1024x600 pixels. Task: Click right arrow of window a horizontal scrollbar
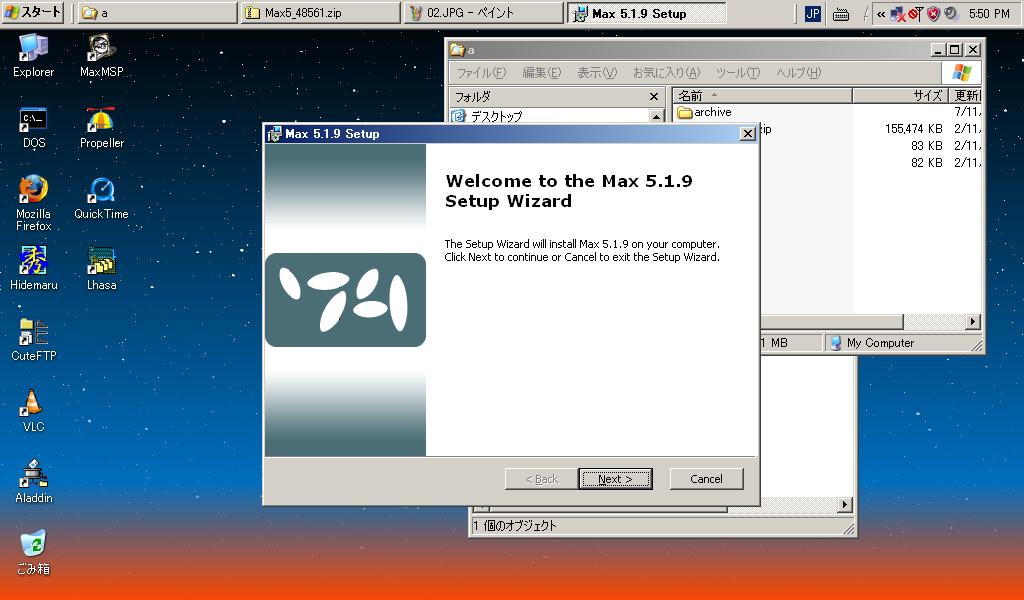973,321
